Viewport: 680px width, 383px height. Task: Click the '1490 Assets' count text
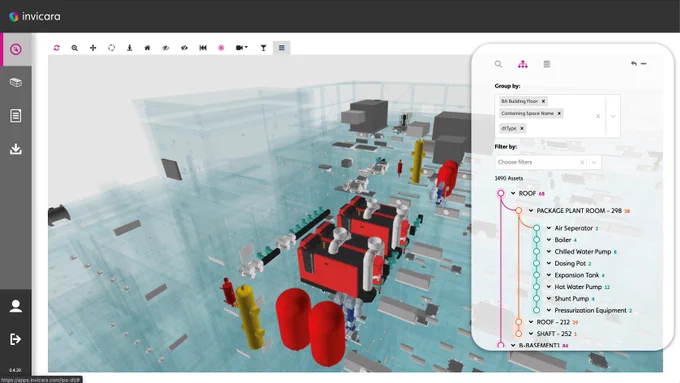click(x=509, y=178)
